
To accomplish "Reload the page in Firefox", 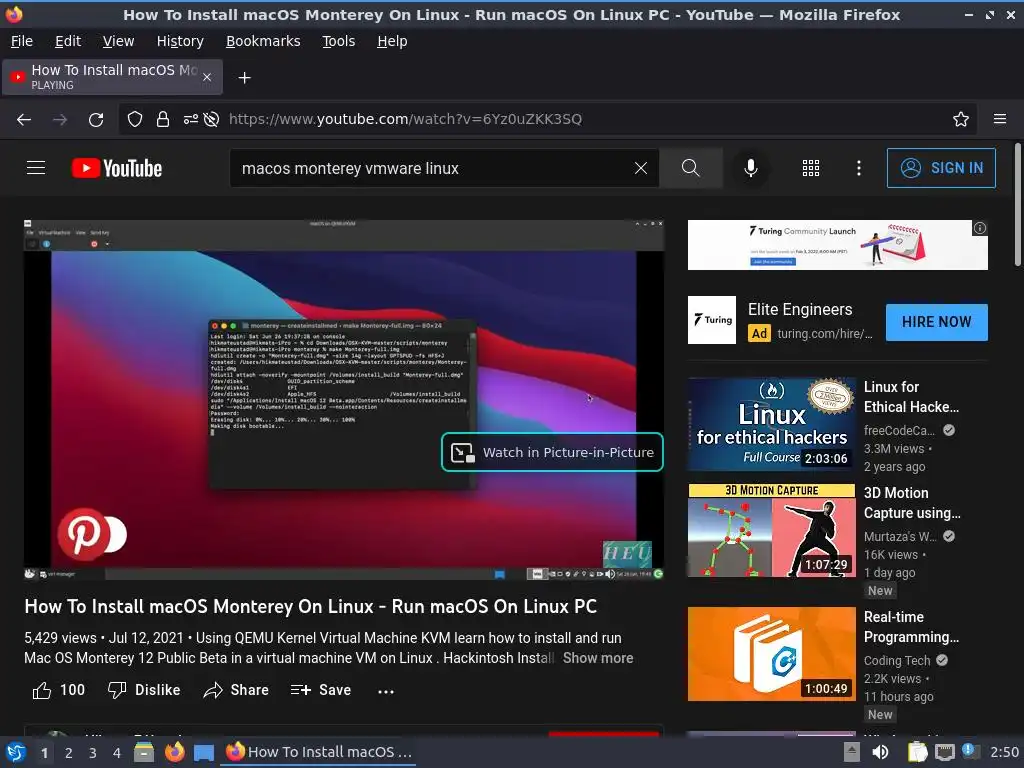I will click(96, 120).
